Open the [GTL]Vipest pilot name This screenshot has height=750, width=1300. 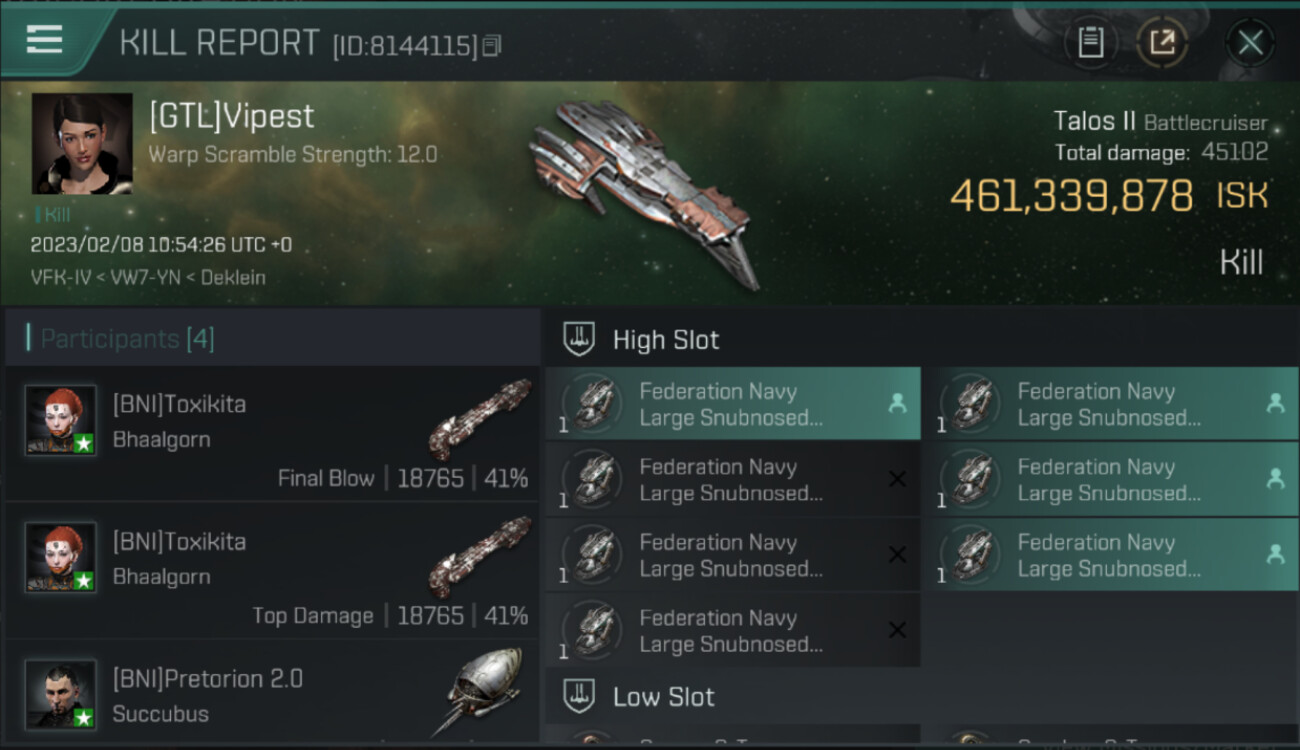pyautogui.click(x=232, y=117)
